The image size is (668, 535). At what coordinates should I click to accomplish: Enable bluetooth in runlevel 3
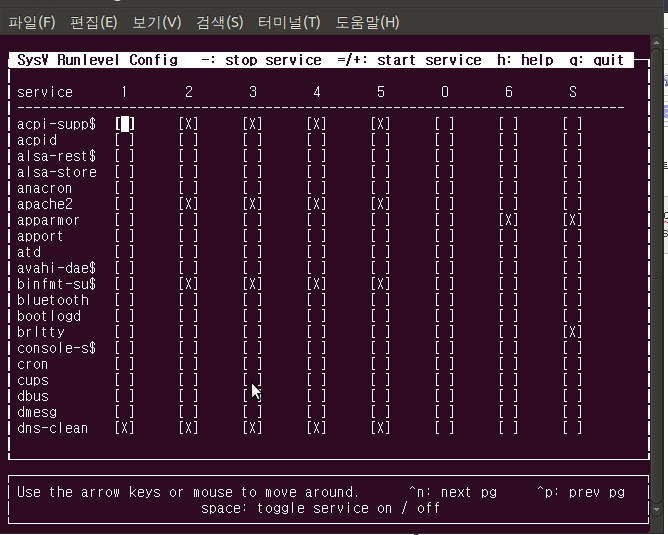pyautogui.click(x=252, y=300)
